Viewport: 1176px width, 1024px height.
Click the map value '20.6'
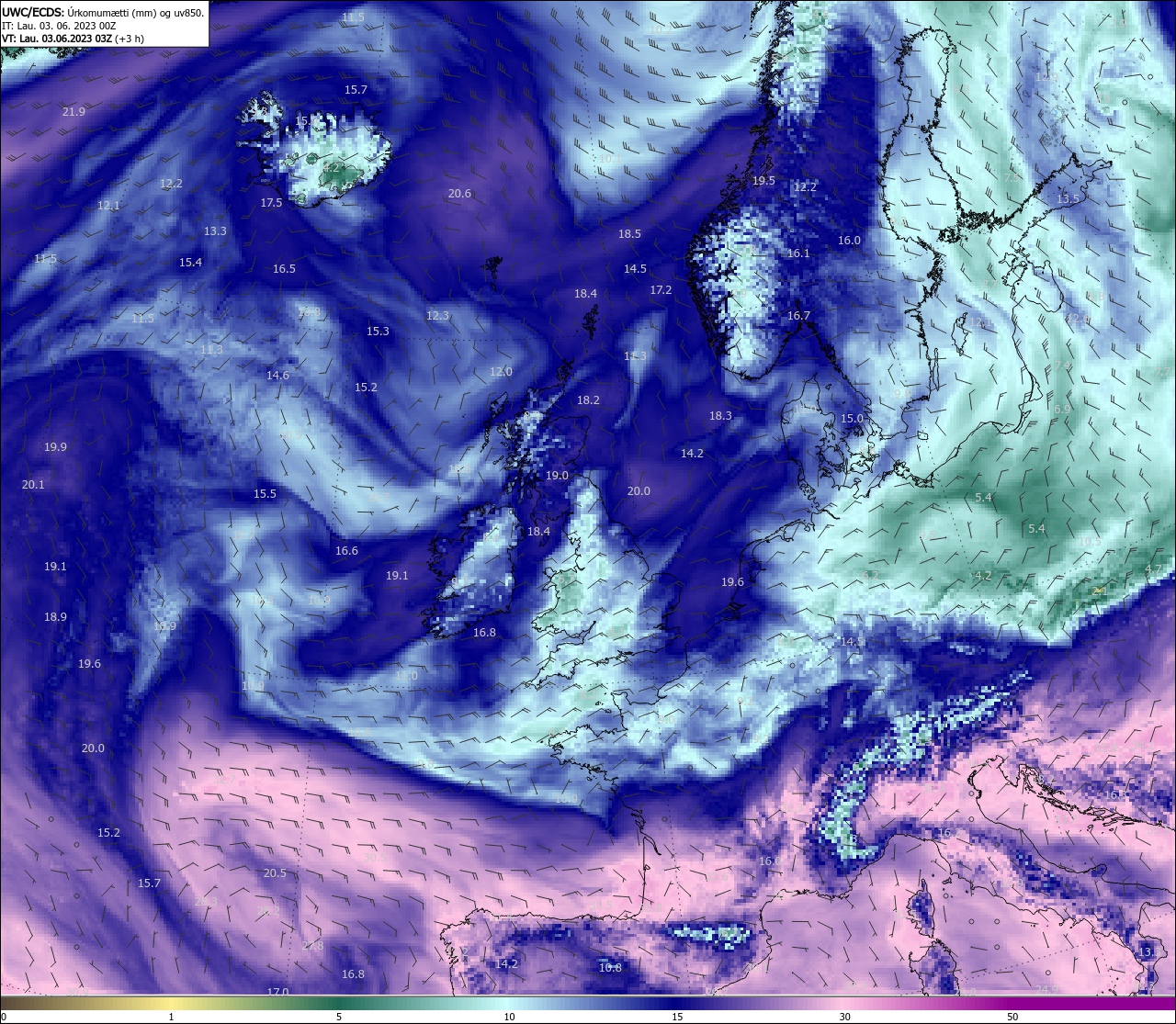[x=459, y=193]
